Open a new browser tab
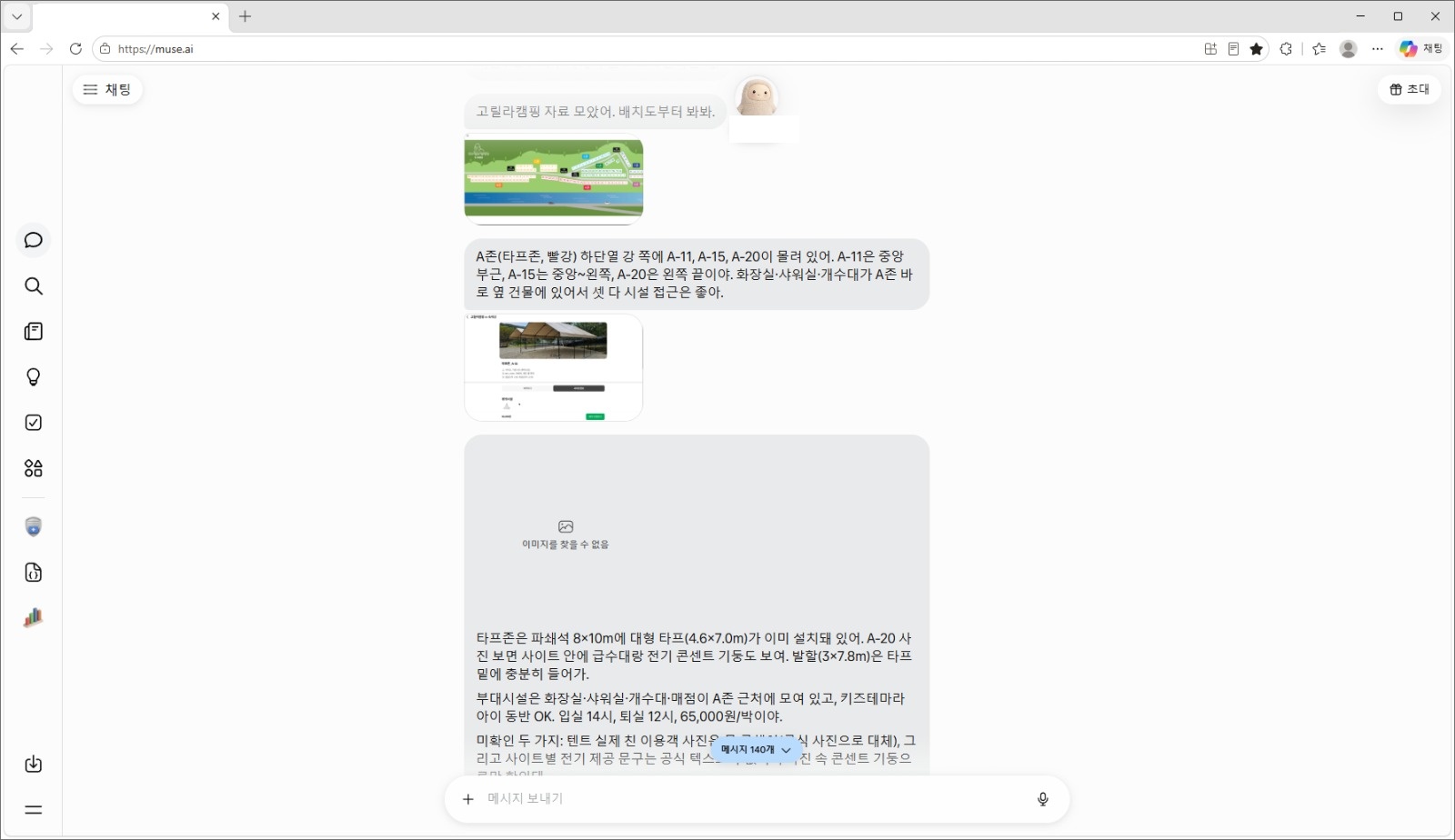This screenshot has height=840, width=1455. 245,16
